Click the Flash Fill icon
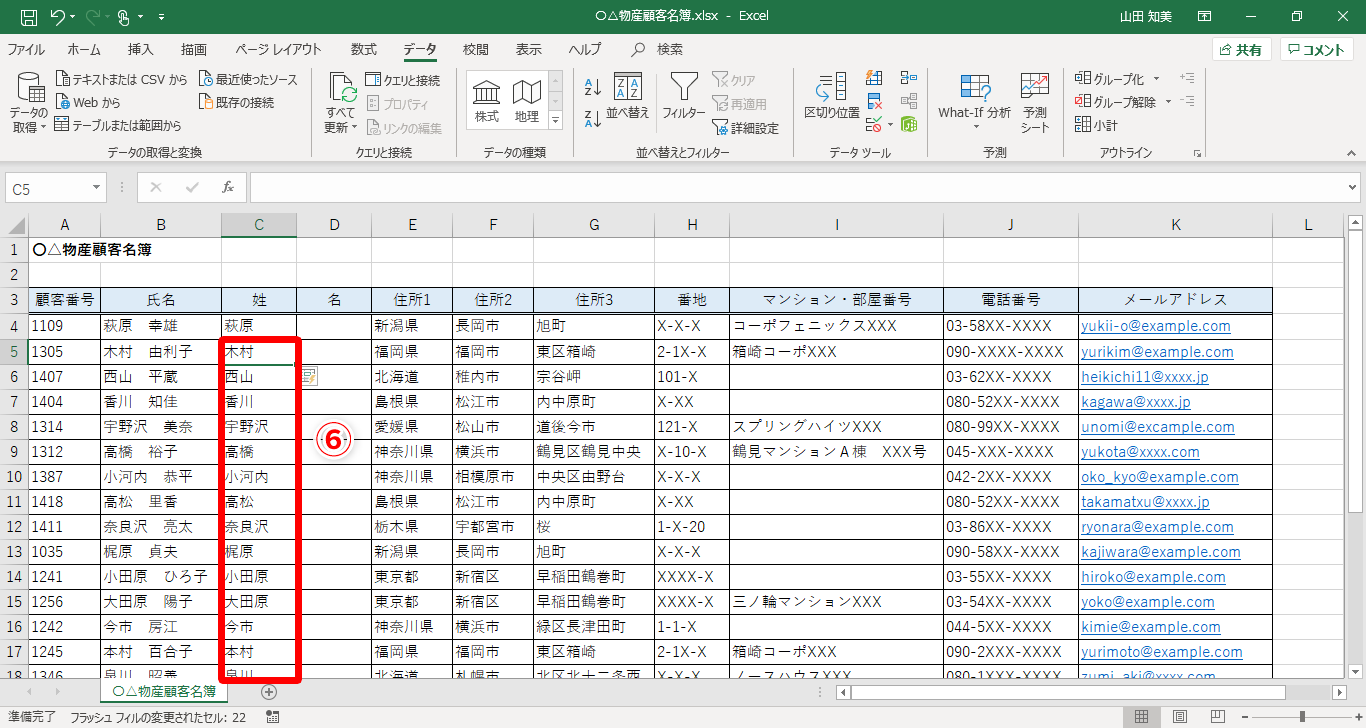The width and height of the screenshot is (1366, 728). [874, 78]
